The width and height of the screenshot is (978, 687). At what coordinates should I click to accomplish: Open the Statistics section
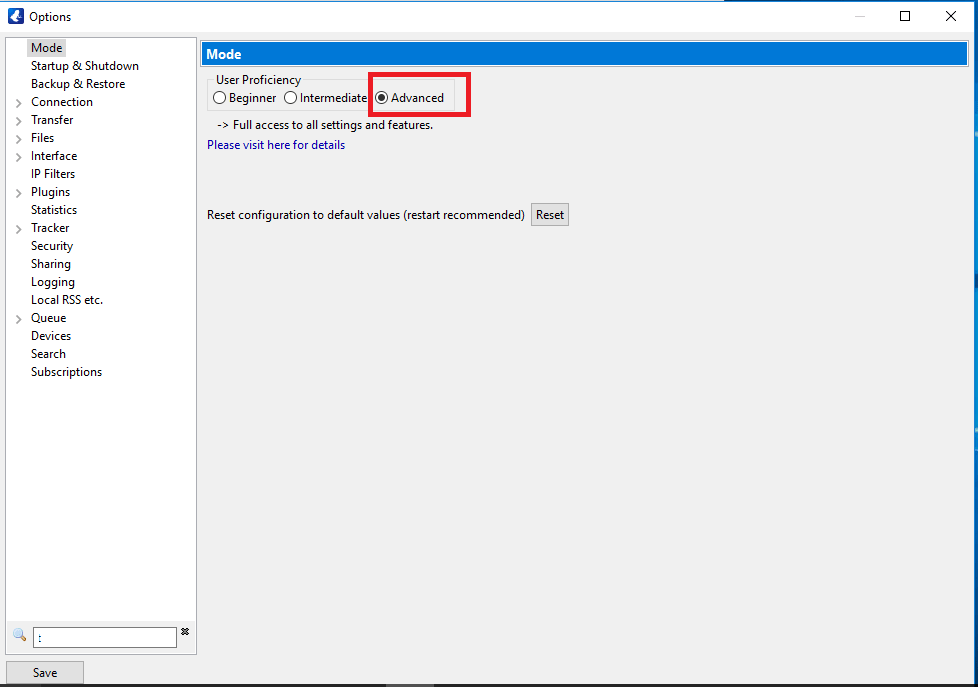click(54, 210)
